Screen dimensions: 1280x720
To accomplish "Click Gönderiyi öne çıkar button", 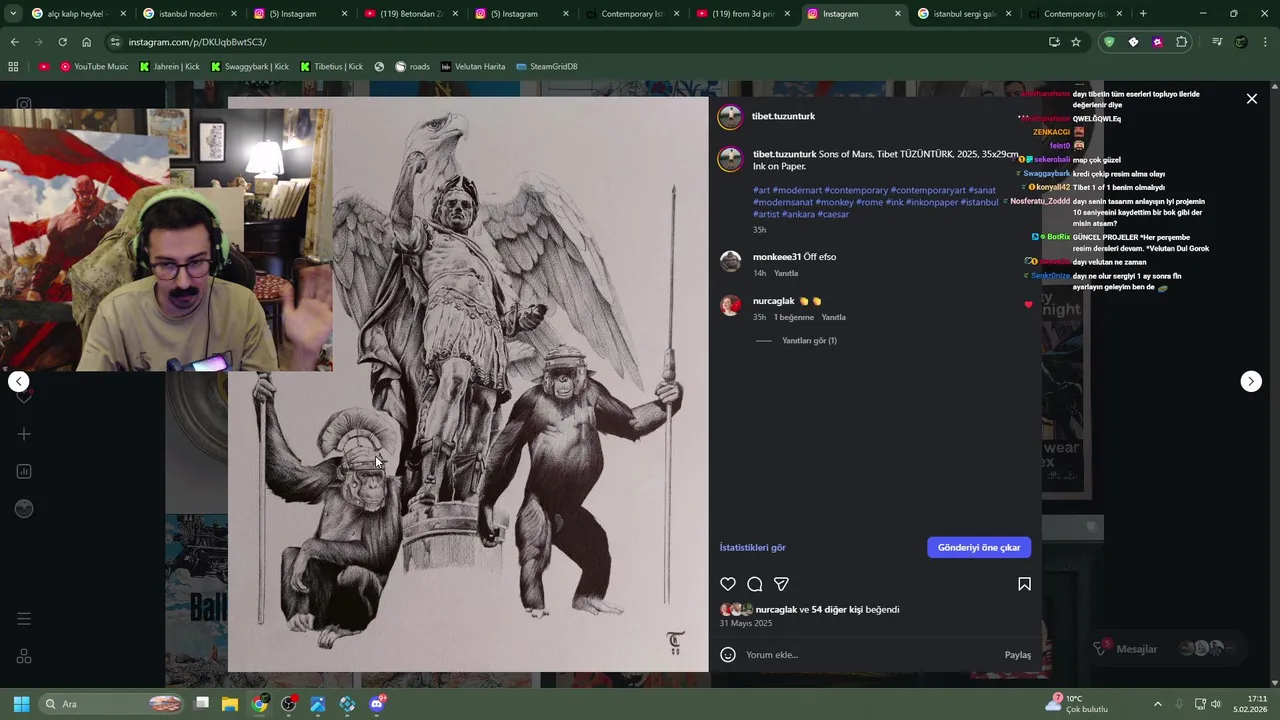I will (979, 547).
